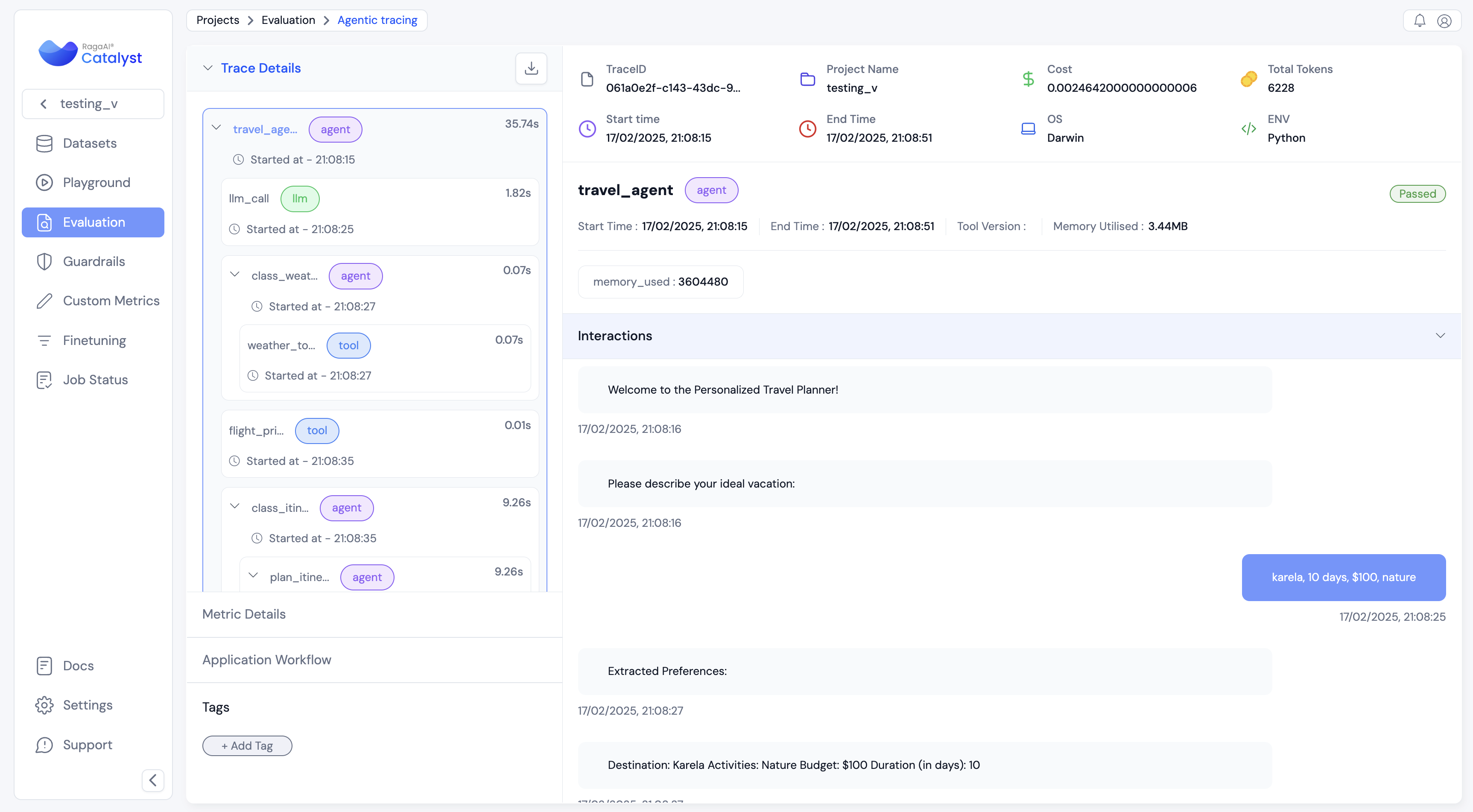Click the Guardrails shield icon
Viewport: 1473px width, 812px height.
pyautogui.click(x=44, y=261)
